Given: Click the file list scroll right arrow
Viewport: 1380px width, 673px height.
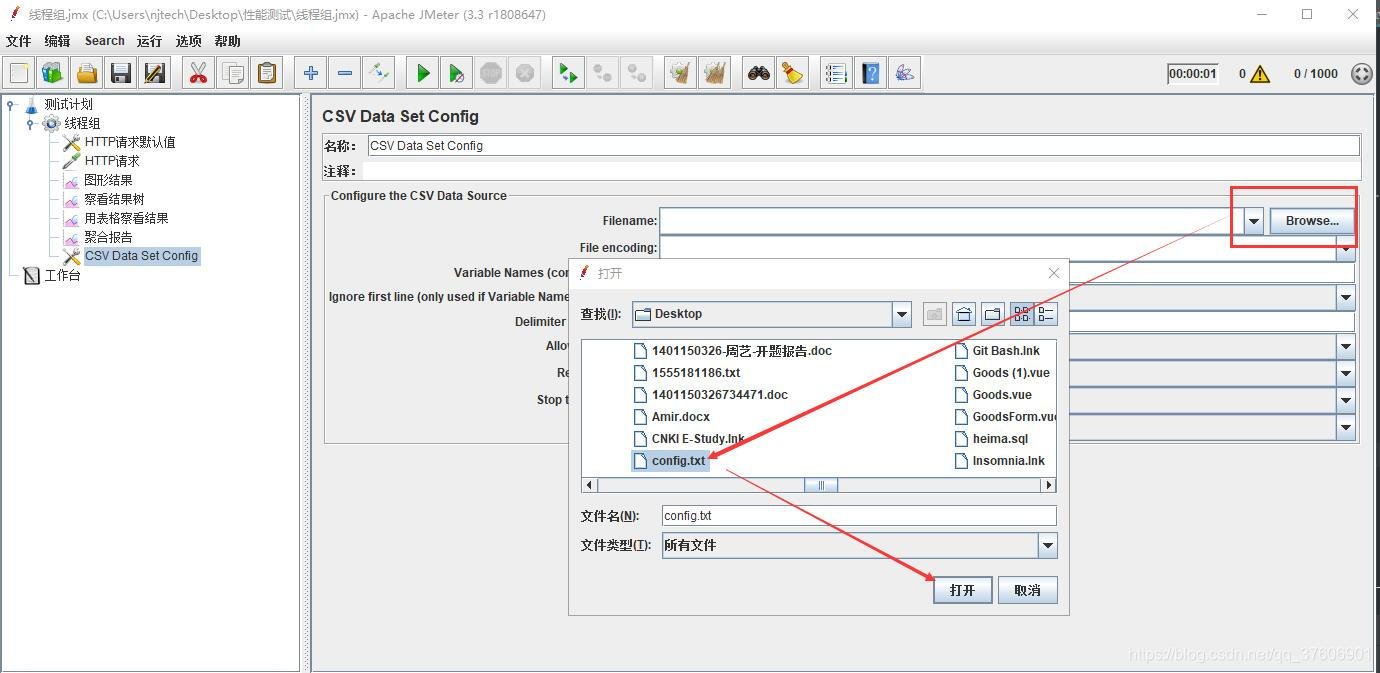Looking at the screenshot, I should click(x=1048, y=485).
